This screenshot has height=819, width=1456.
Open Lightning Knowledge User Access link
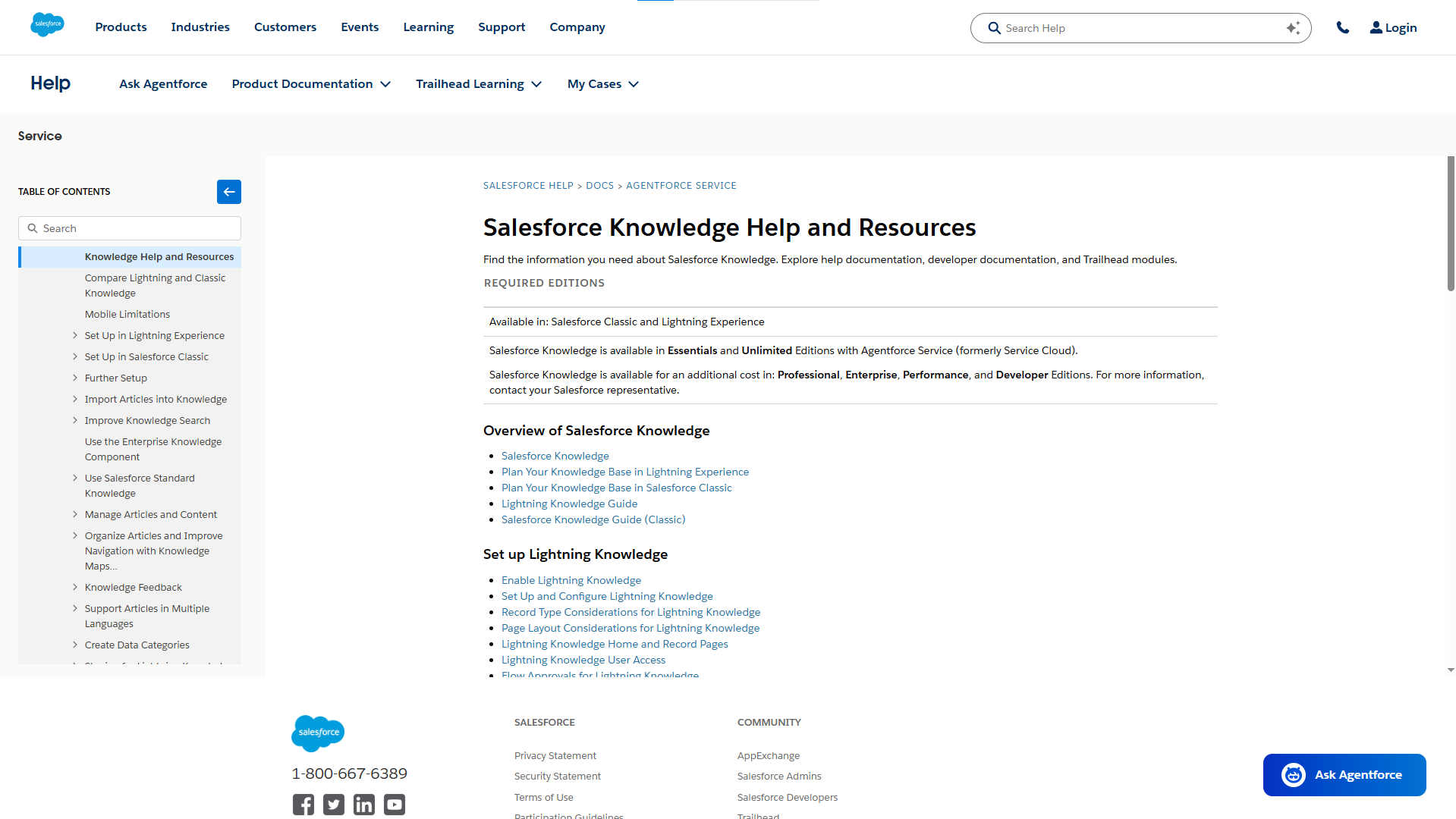point(583,660)
